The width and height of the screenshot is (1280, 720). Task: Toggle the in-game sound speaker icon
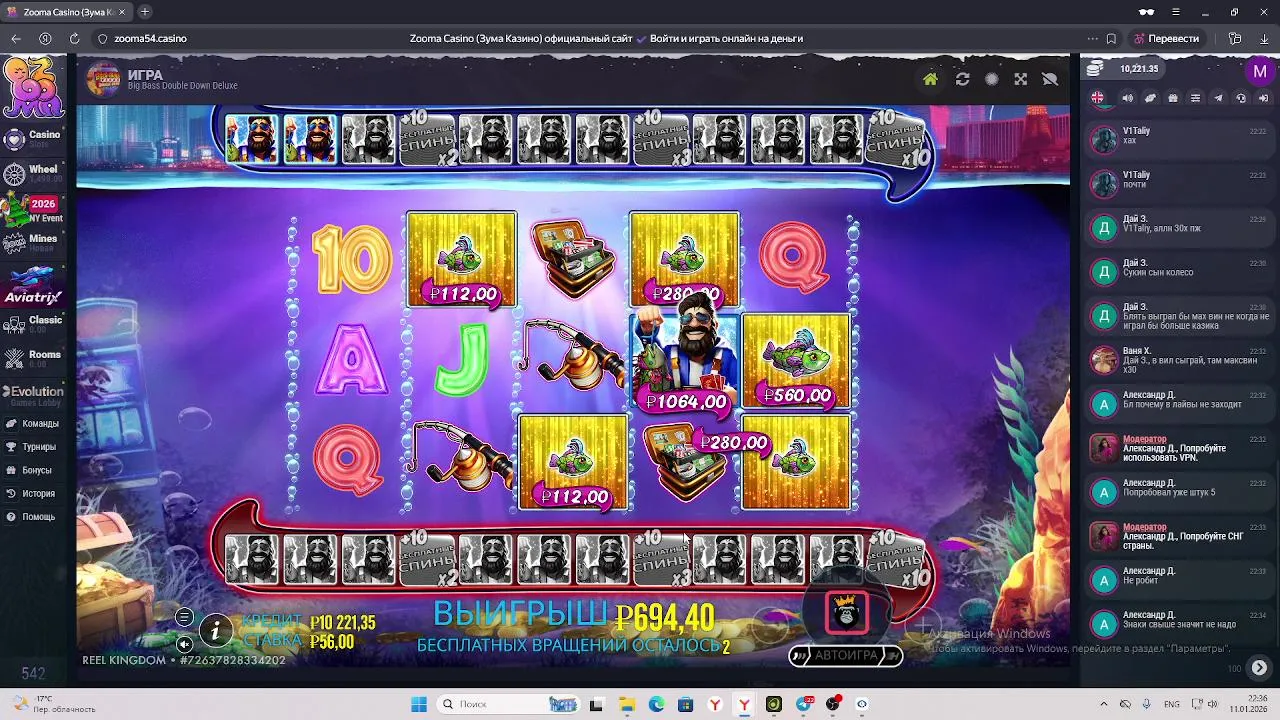[184, 645]
